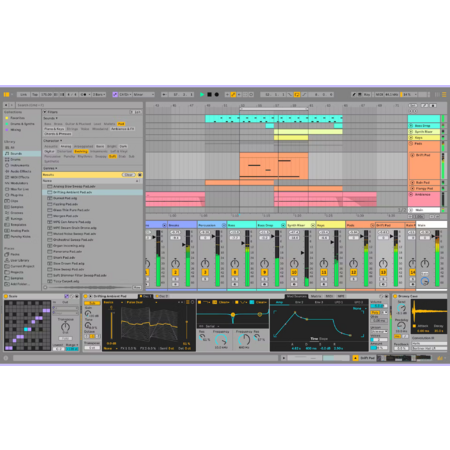The width and height of the screenshot is (450, 450).
Task: Enable the Link button
Action: 23,95
